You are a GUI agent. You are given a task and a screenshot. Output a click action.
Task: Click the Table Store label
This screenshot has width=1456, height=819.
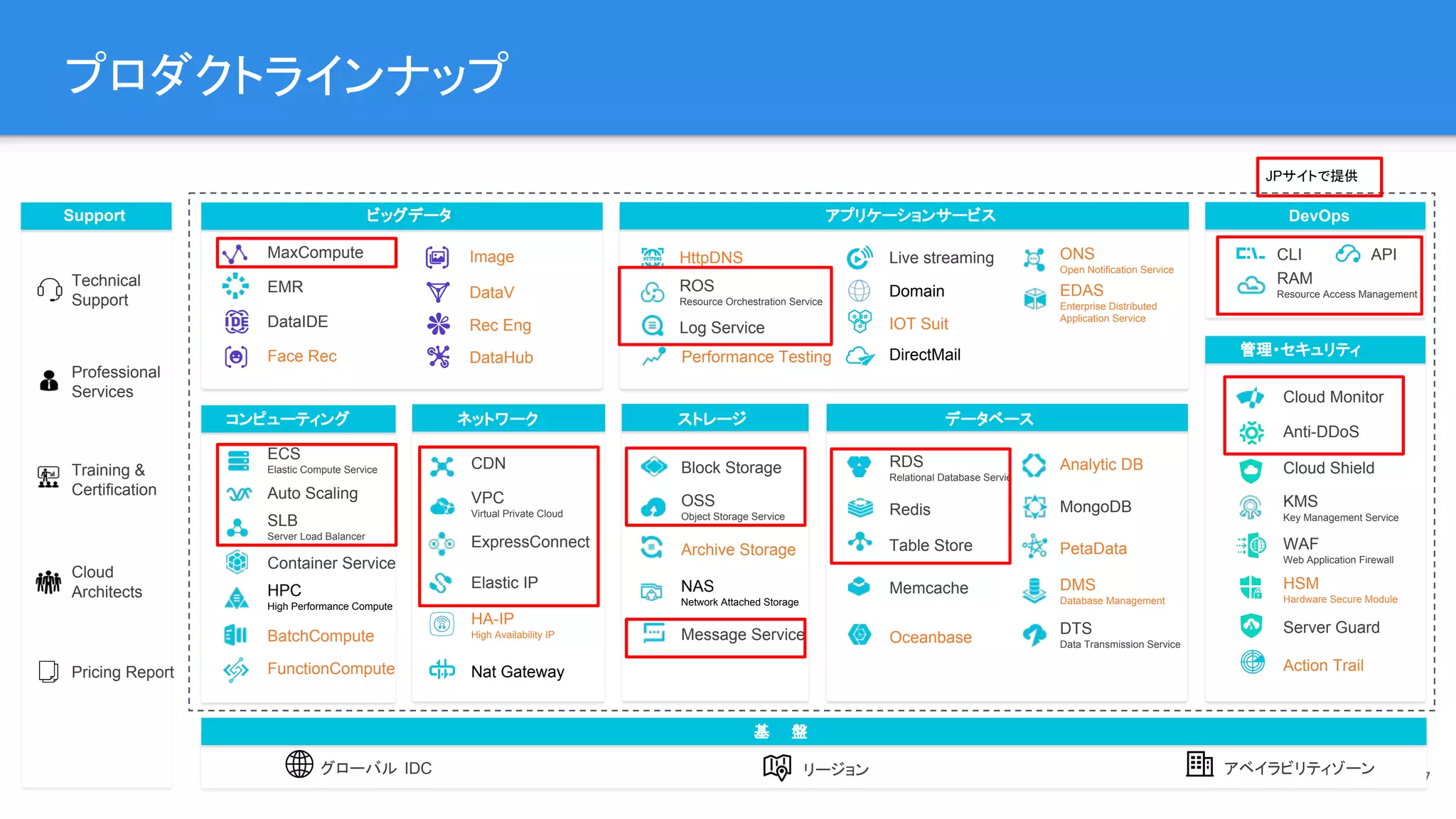point(931,545)
